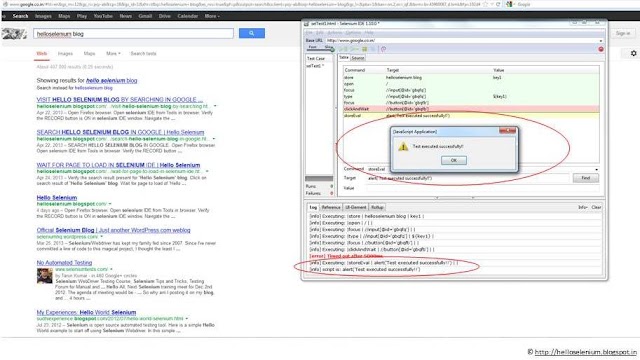Switch to the Source tab in Selenium IDE
Screen dimensions: 640x360
pos(358,58)
